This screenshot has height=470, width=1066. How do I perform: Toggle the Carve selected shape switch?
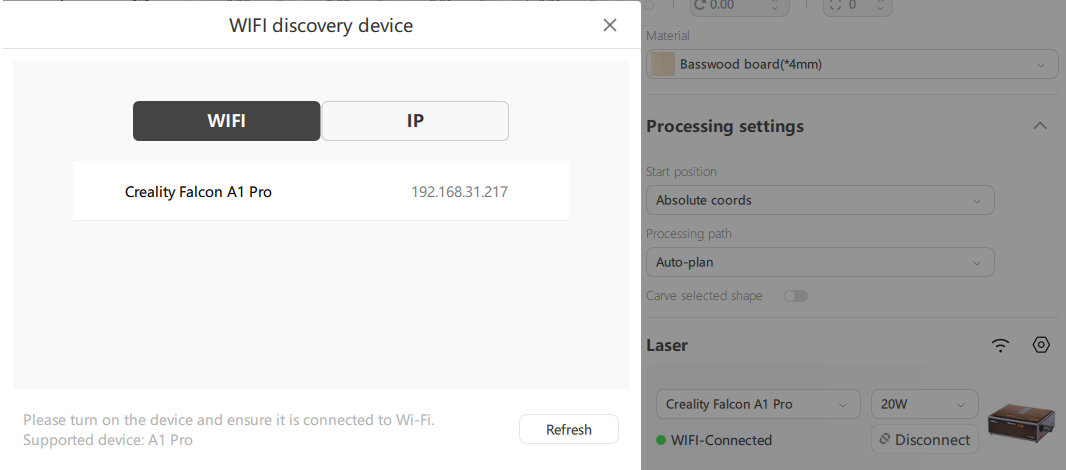(796, 296)
